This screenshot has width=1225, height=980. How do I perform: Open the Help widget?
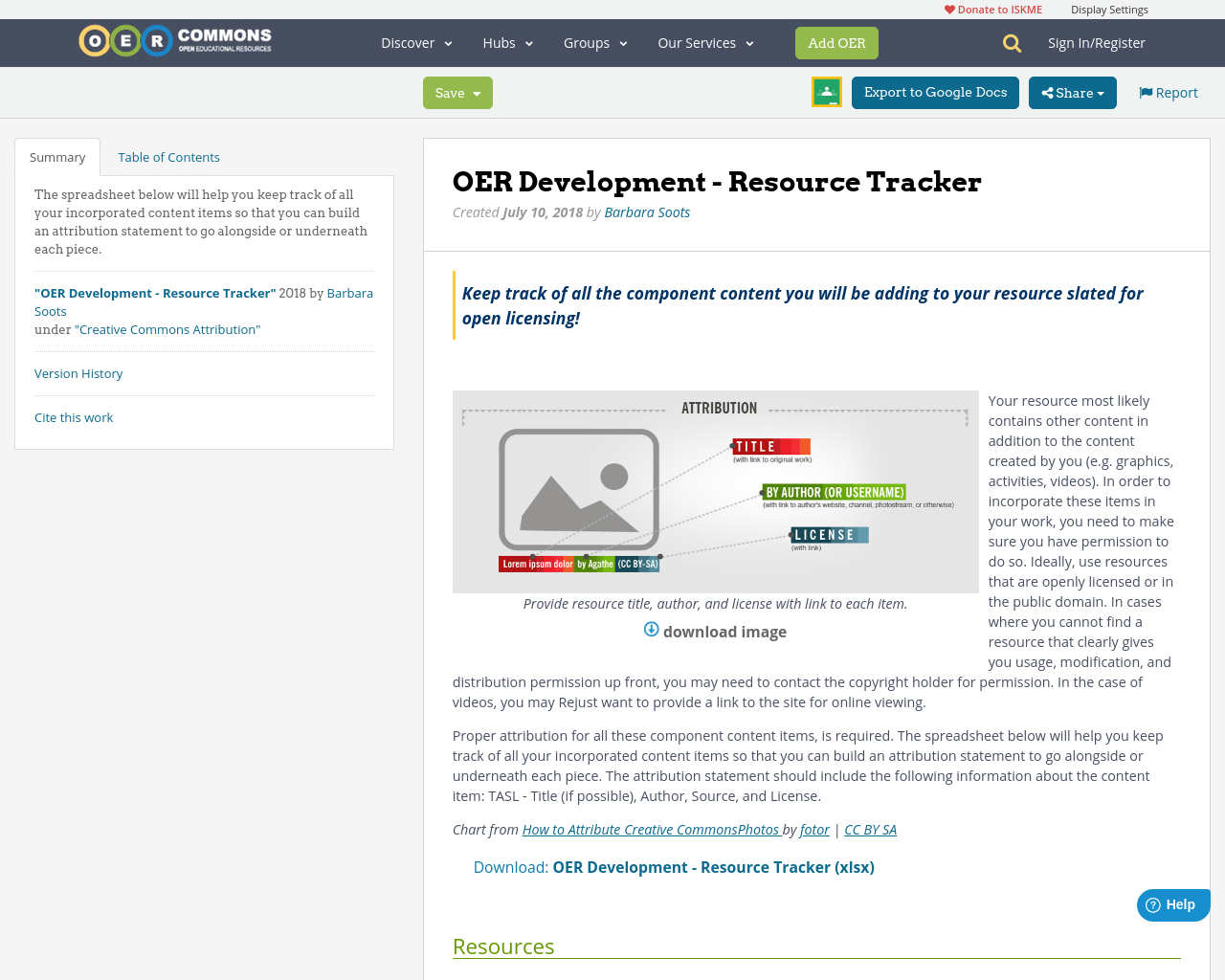[1172, 902]
